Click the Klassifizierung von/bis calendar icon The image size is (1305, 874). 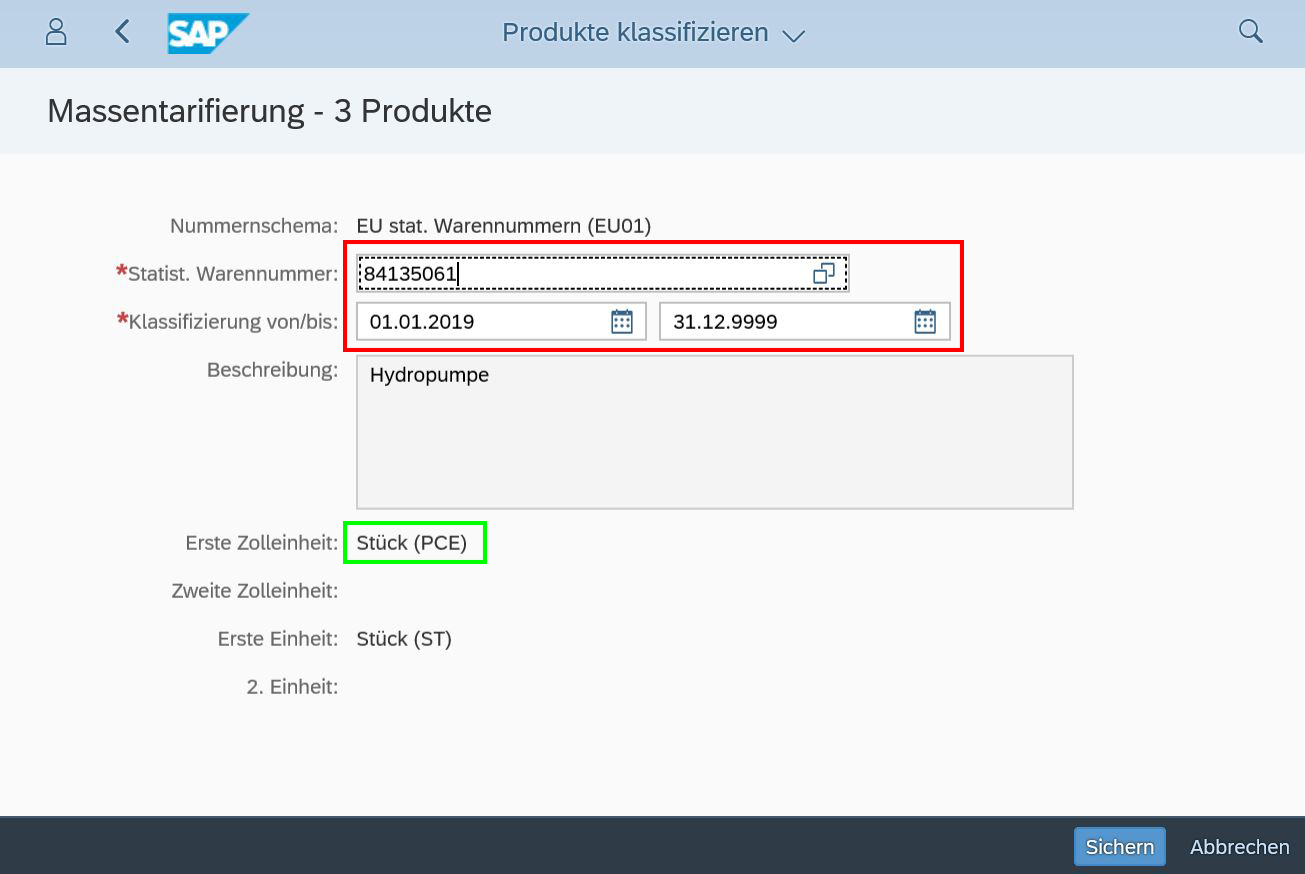point(622,321)
